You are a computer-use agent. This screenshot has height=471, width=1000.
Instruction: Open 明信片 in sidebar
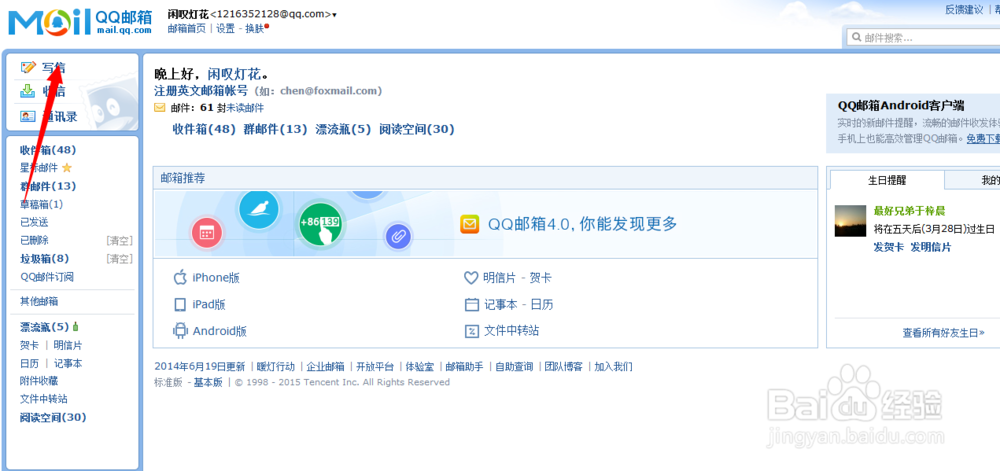coord(68,345)
